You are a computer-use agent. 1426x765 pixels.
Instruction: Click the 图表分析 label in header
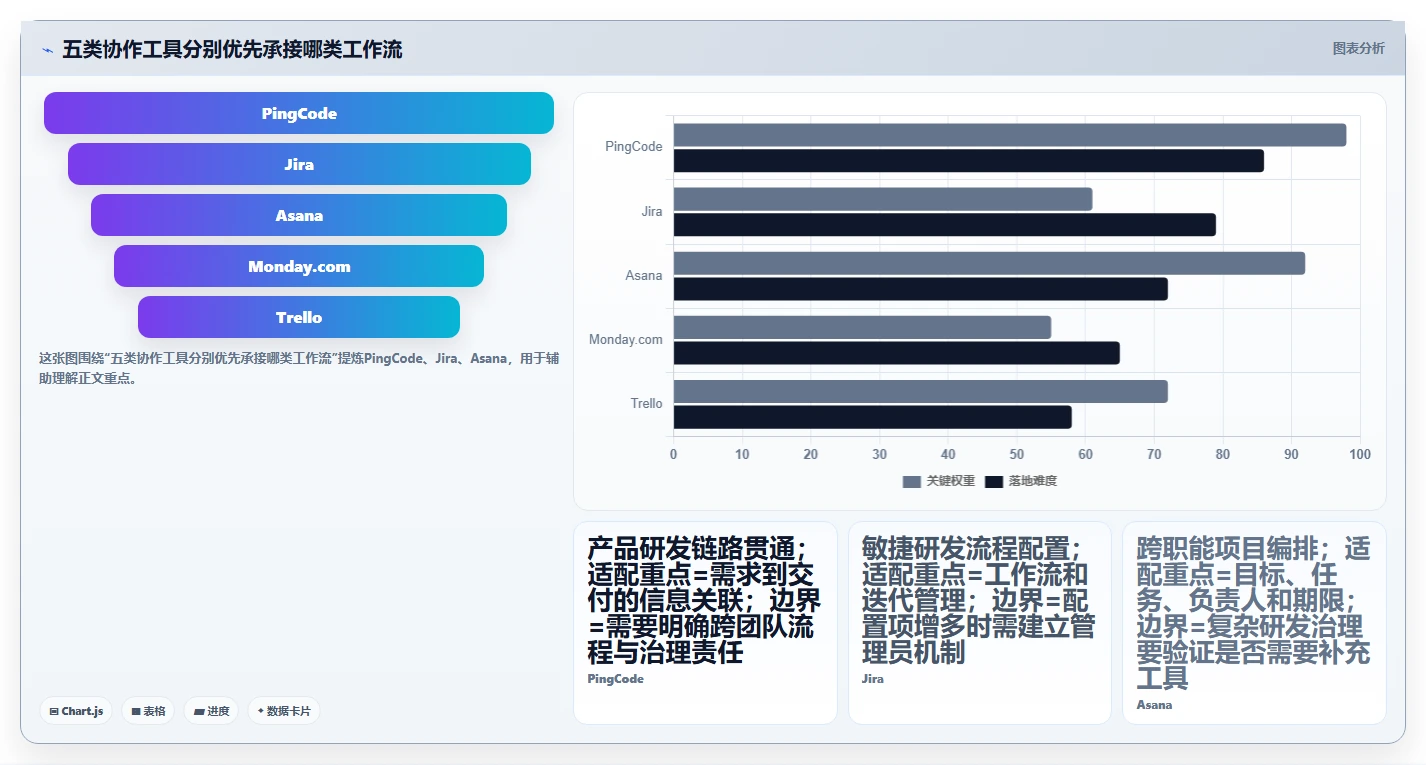[1359, 48]
